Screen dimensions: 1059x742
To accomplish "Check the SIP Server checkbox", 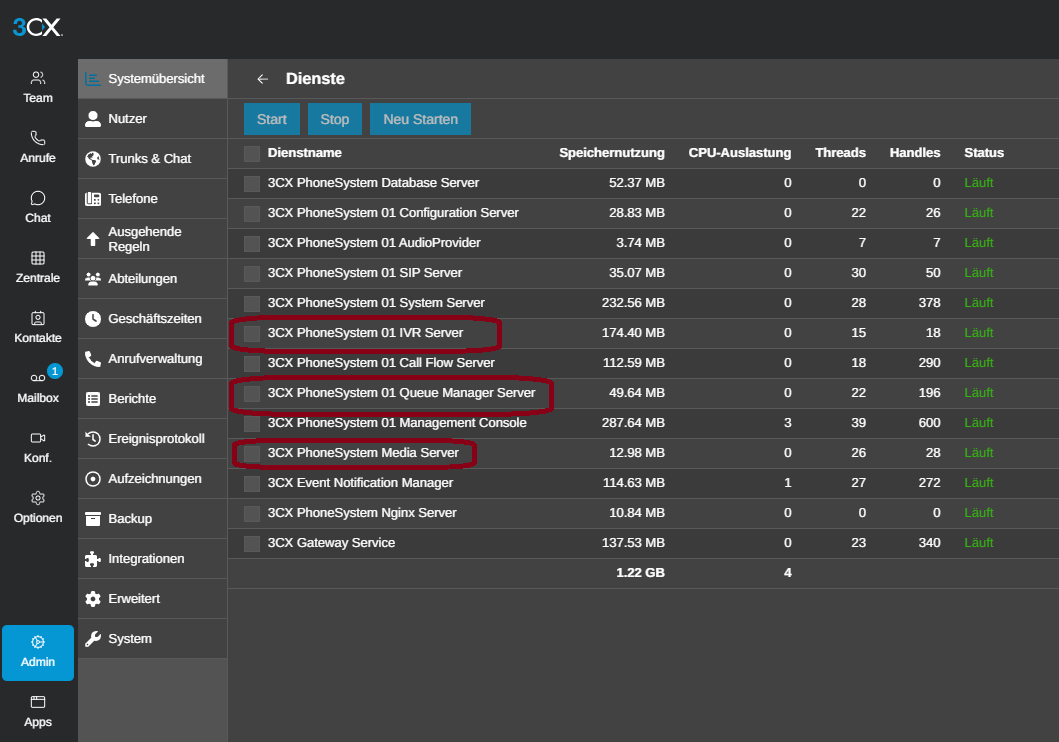I will click(252, 273).
